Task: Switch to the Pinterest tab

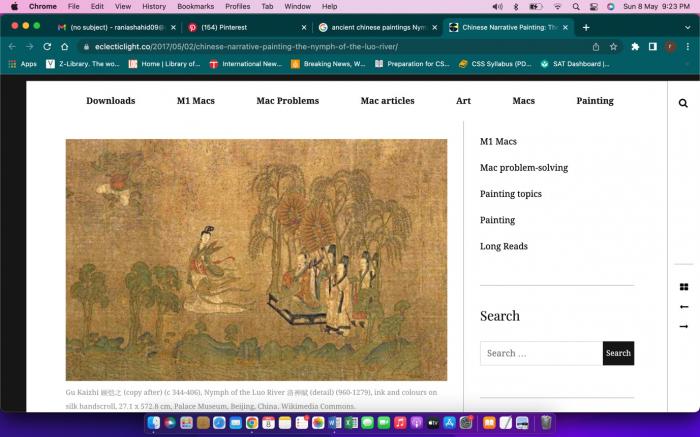Action: [x=247, y=27]
